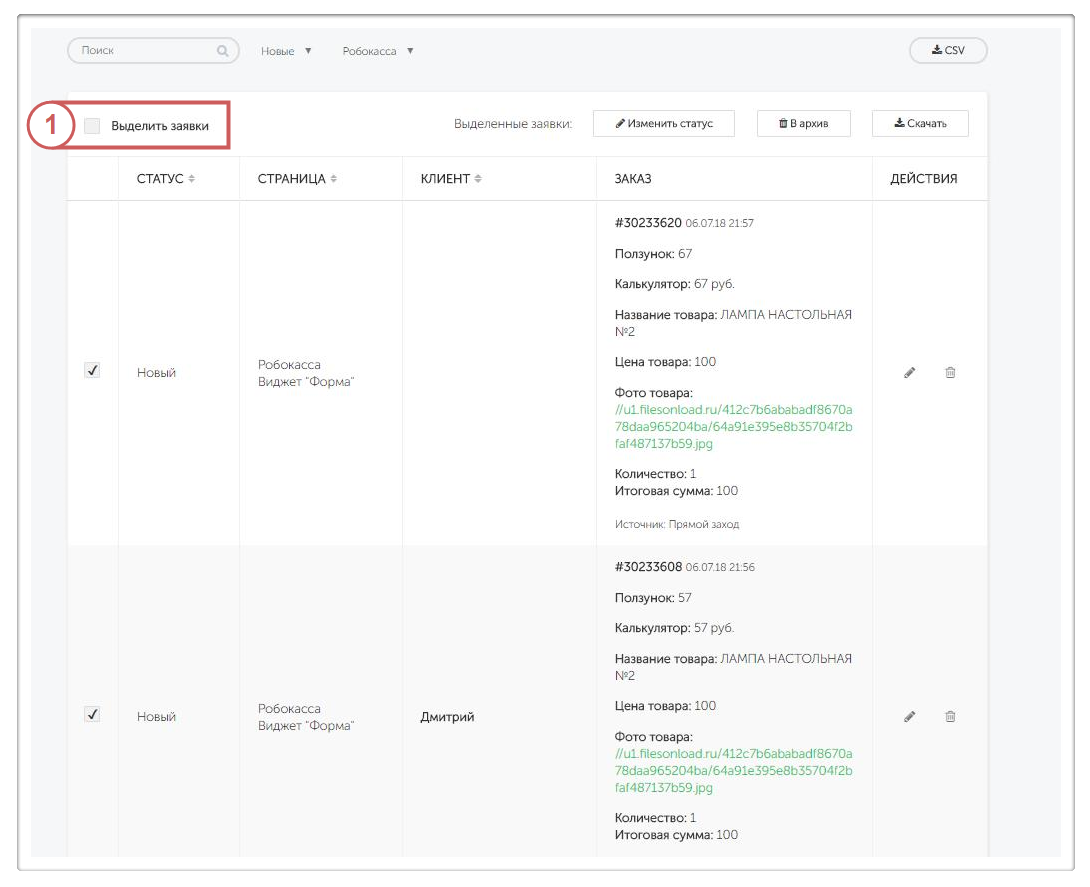
Task: Uncheck the checkbox for order #30233620
Action: 92,371
